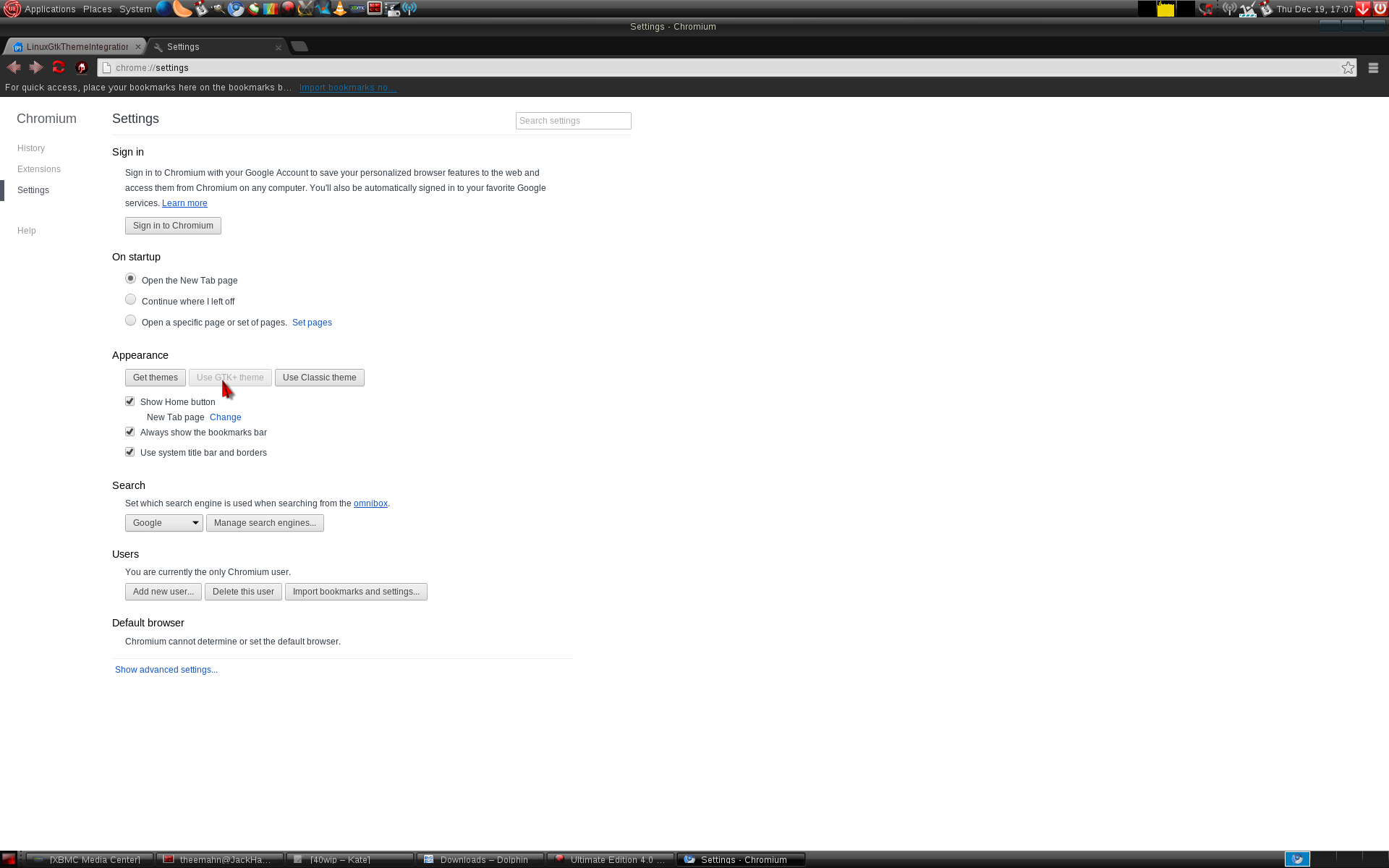Select Open the New Tab page radio
Image resolution: width=1389 pixels, height=868 pixels.
(x=130, y=278)
